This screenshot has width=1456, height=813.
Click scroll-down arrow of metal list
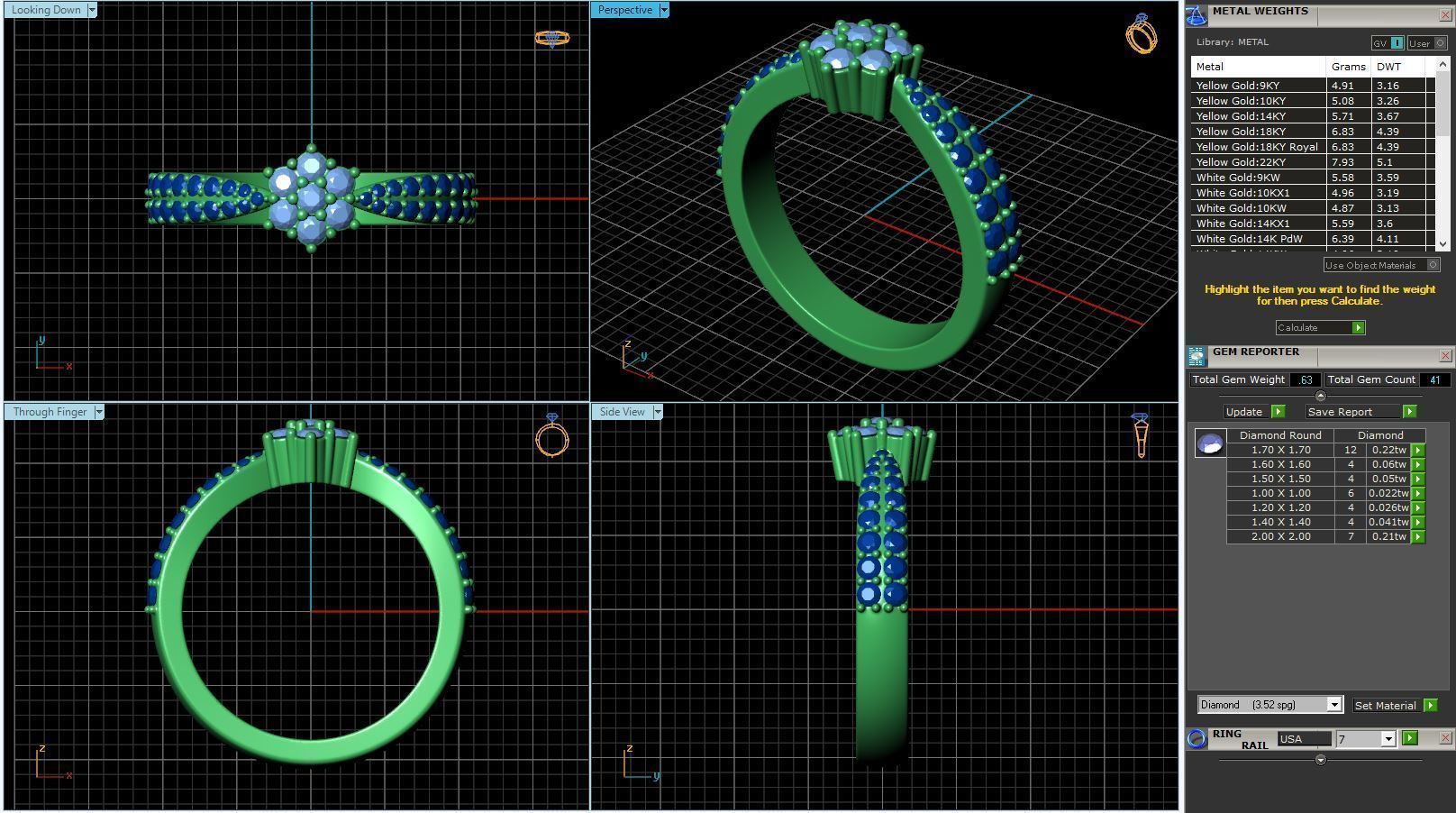click(x=1442, y=243)
